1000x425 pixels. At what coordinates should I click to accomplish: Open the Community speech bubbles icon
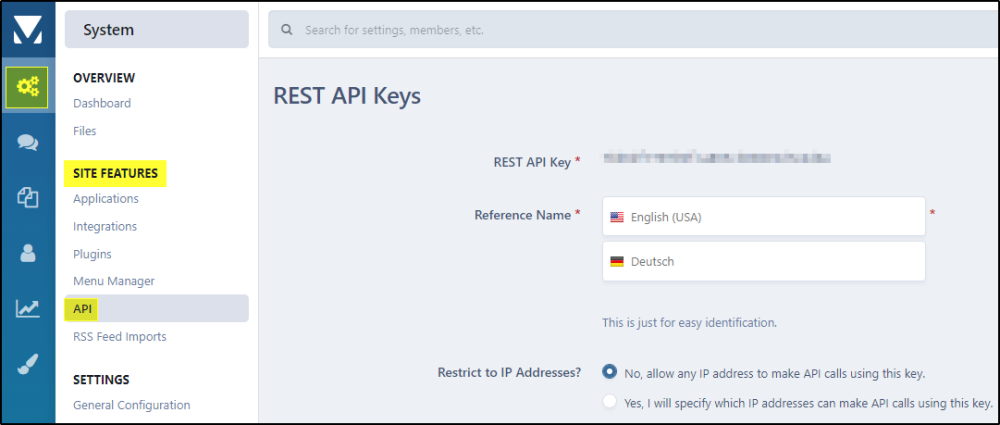pyautogui.click(x=27, y=142)
